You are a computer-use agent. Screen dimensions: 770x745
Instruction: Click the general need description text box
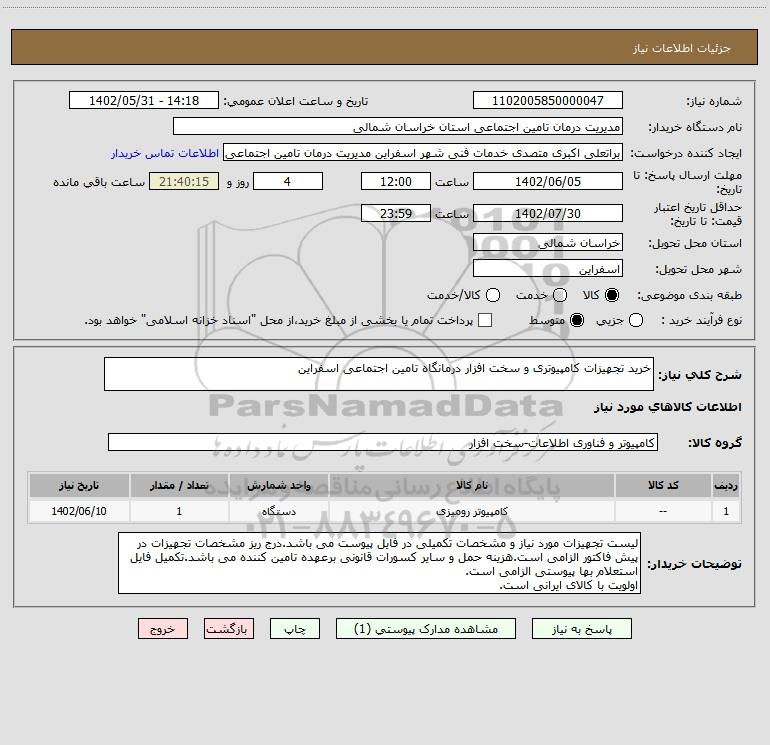379,374
